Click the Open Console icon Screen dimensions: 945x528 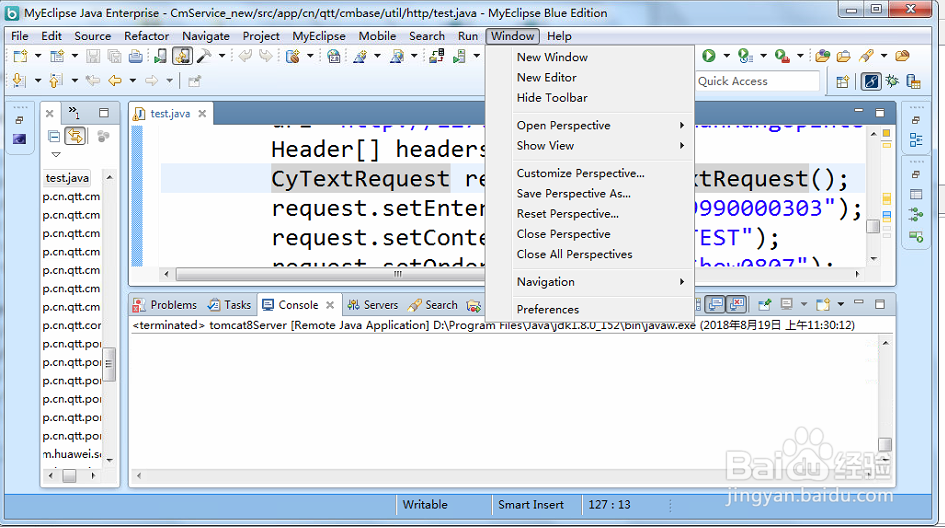823,304
